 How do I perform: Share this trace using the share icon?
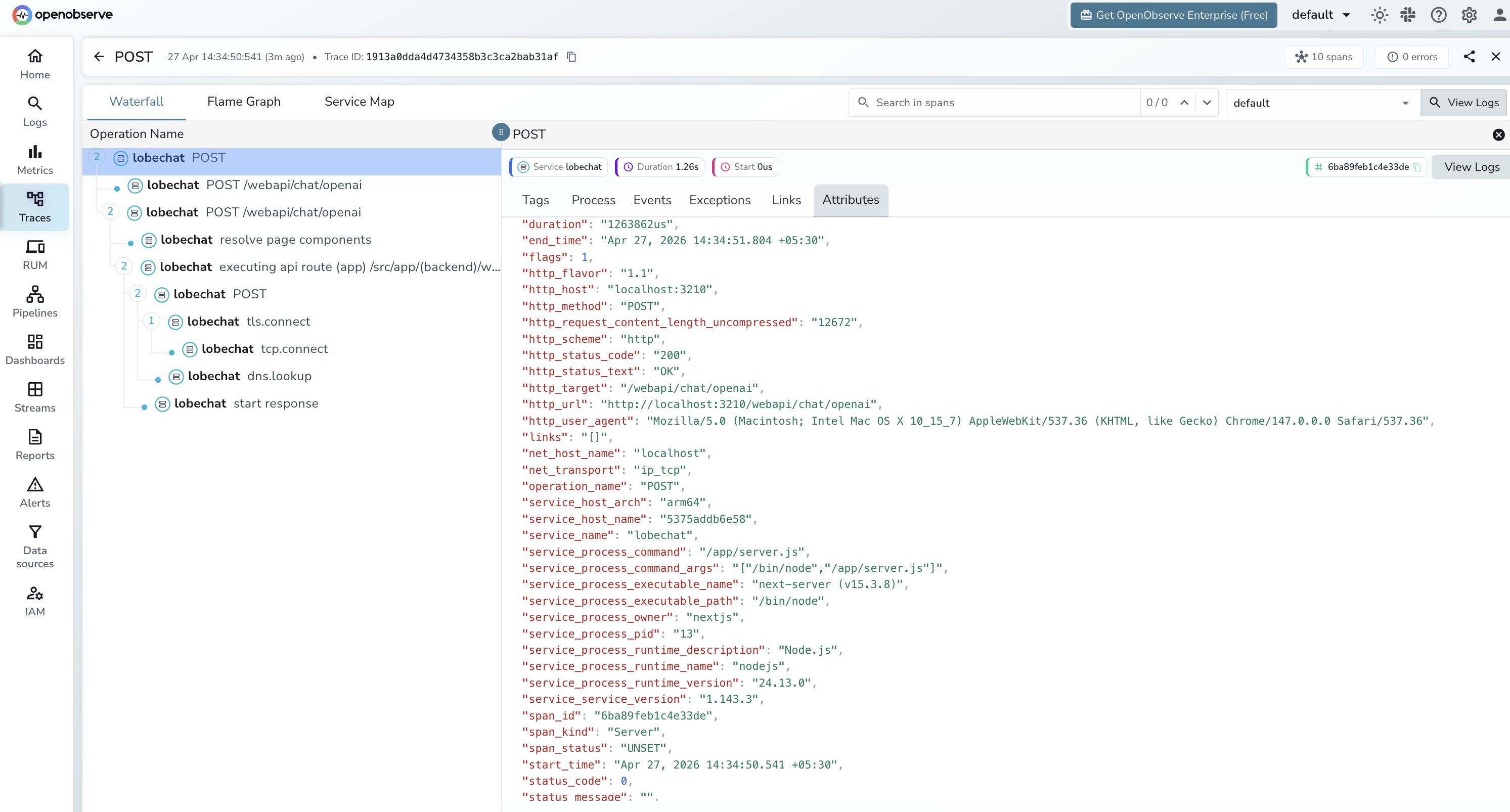point(1469,56)
